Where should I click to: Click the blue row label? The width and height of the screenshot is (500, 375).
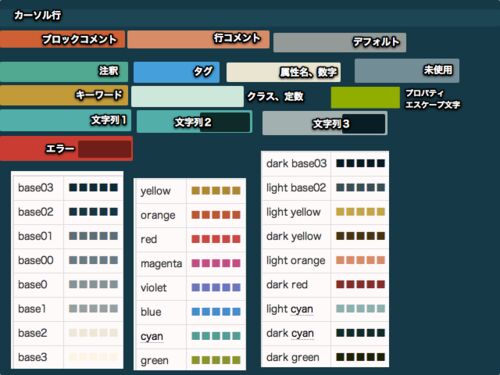(x=151, y=312)
